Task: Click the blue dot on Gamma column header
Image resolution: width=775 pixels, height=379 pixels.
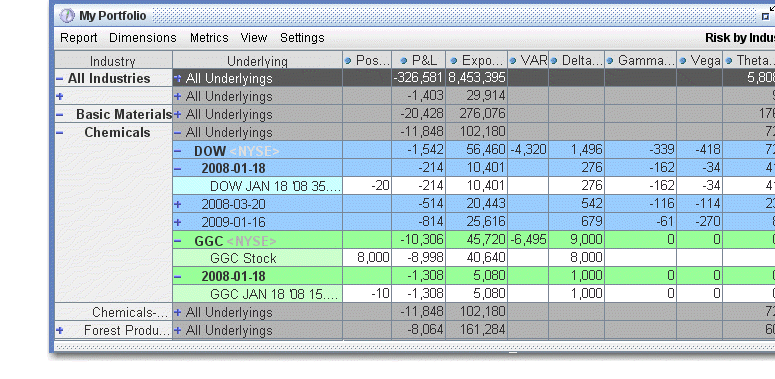Action: [610, 61]
